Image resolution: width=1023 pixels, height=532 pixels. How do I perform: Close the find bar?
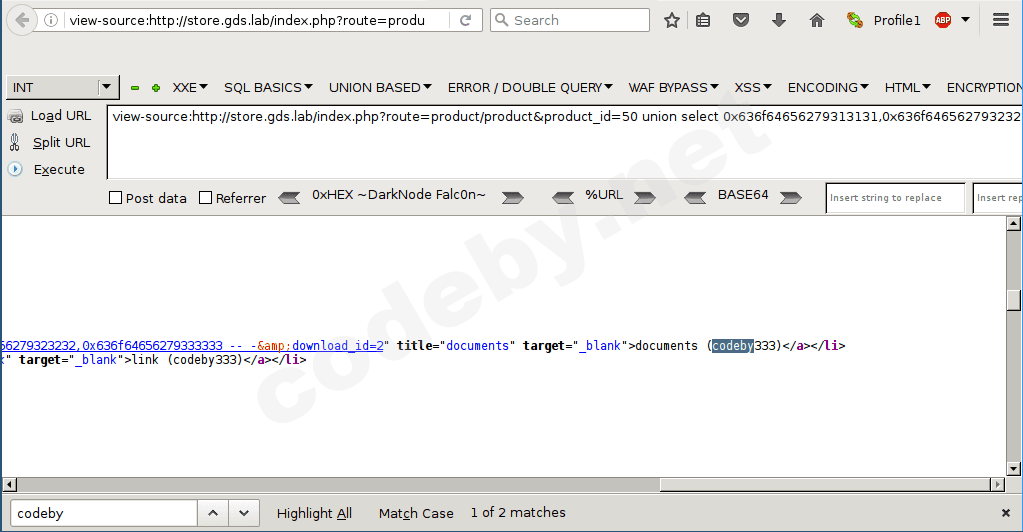[x=1005, y=513]
